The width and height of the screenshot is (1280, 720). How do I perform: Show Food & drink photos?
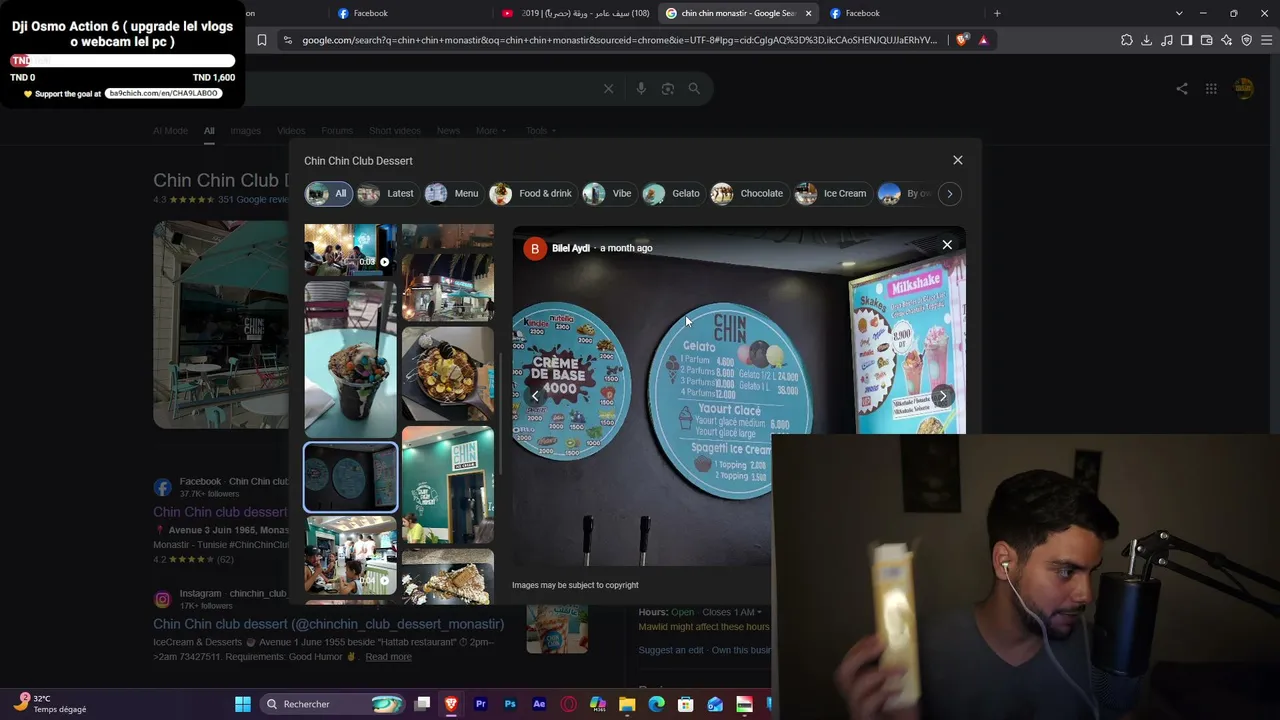[531, 194]
